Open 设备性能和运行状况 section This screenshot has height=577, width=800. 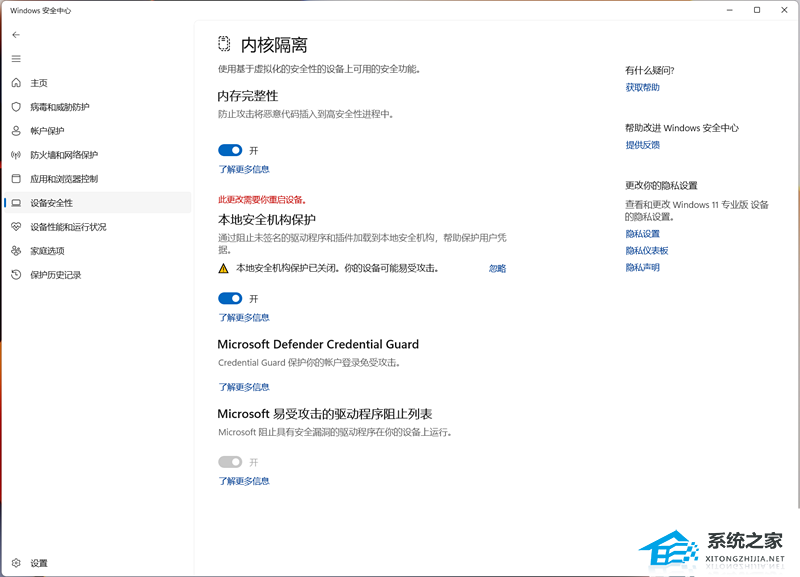coord(68,227)
